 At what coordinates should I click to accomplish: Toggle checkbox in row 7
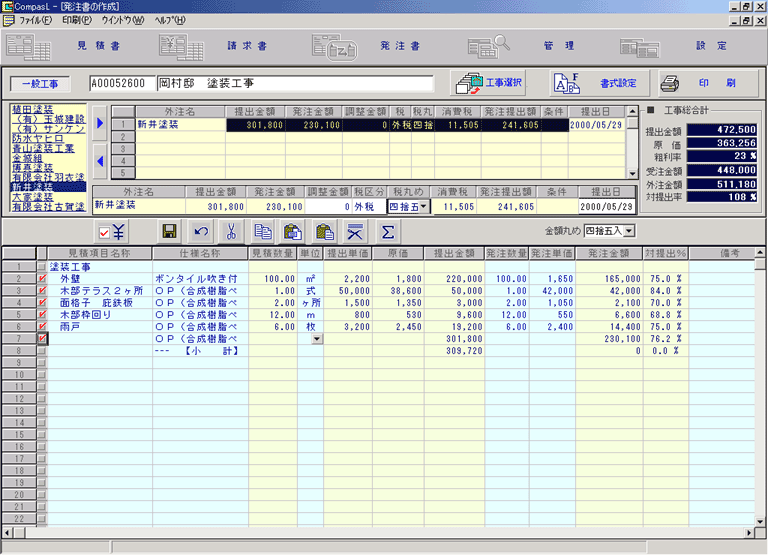[x=42, y=338]
